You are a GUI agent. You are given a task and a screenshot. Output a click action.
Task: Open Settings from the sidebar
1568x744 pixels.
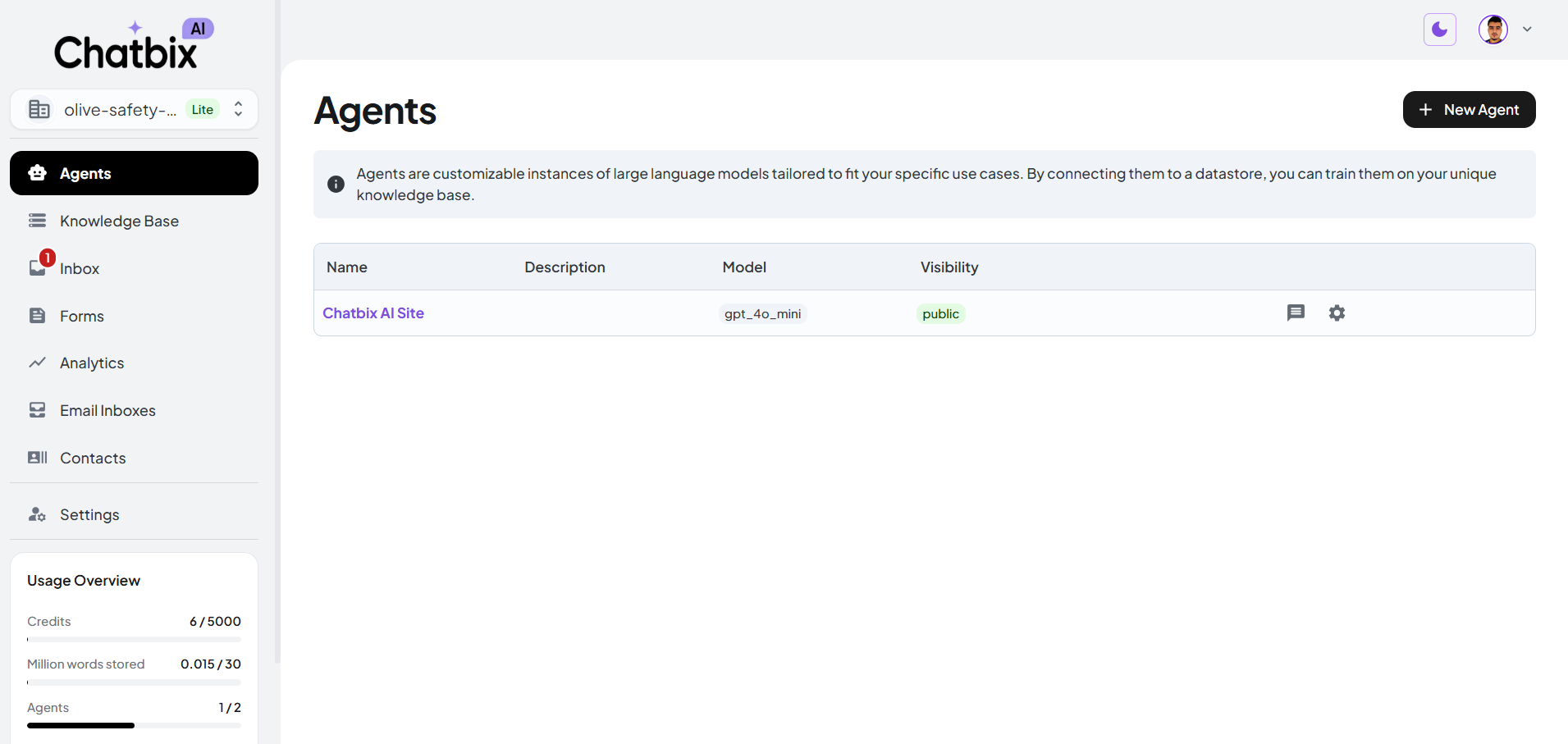tap(89, 514)
